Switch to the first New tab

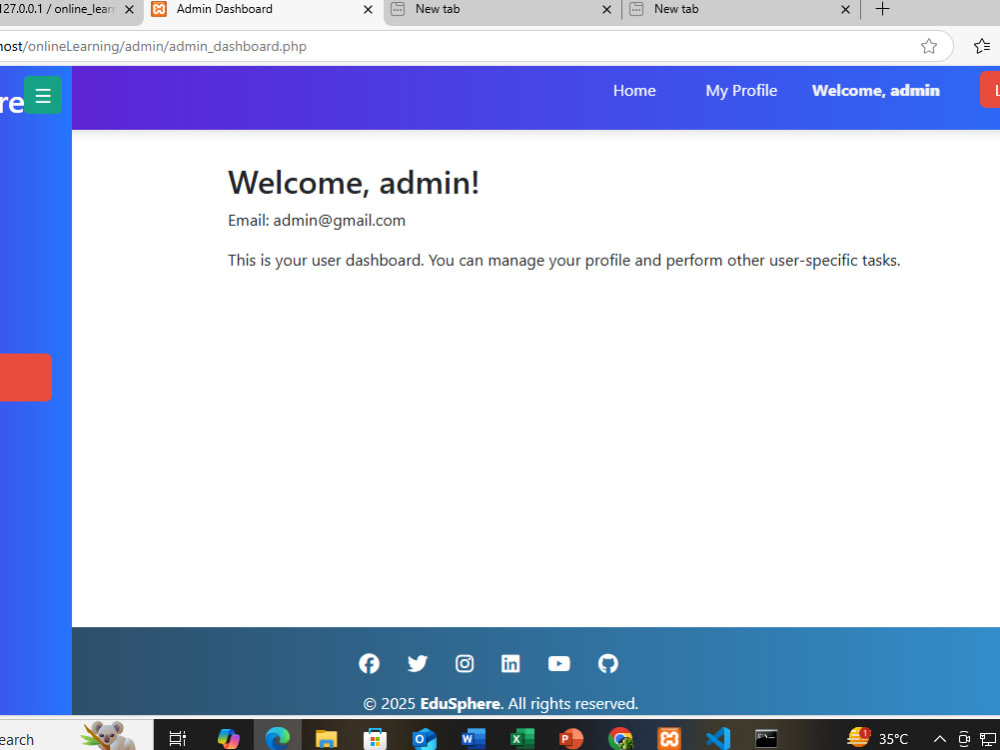[501, 10]
